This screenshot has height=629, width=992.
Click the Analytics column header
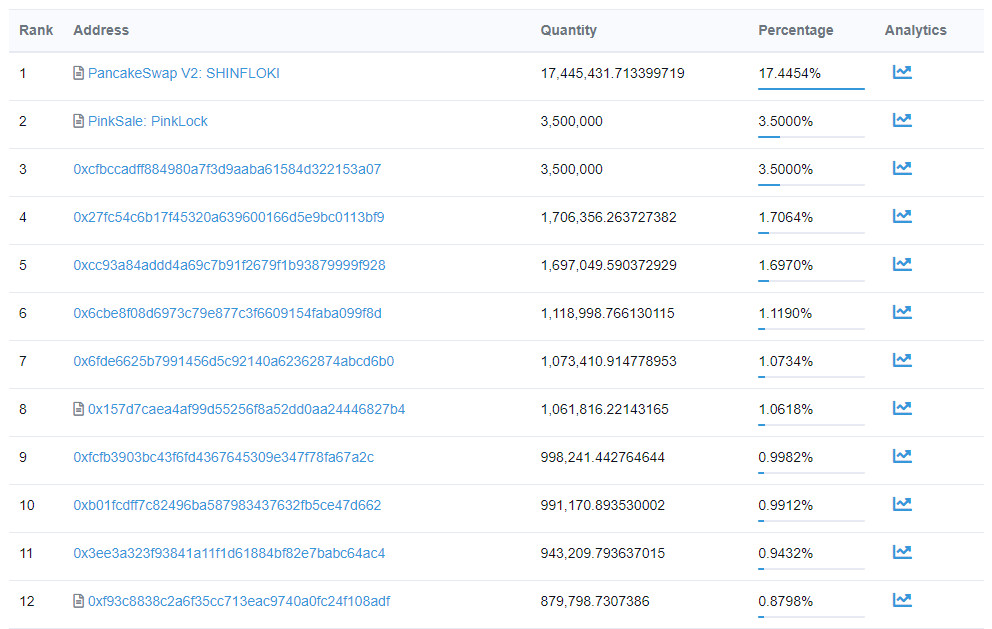pyautogui.click(x=915, y=30)
